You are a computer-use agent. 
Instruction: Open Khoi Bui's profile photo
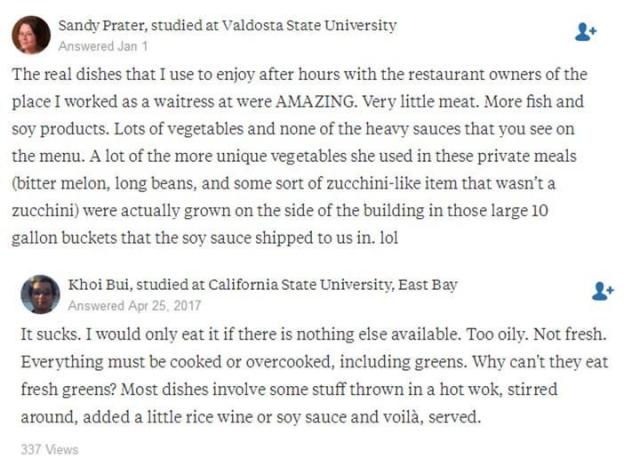tap(40, 294)
